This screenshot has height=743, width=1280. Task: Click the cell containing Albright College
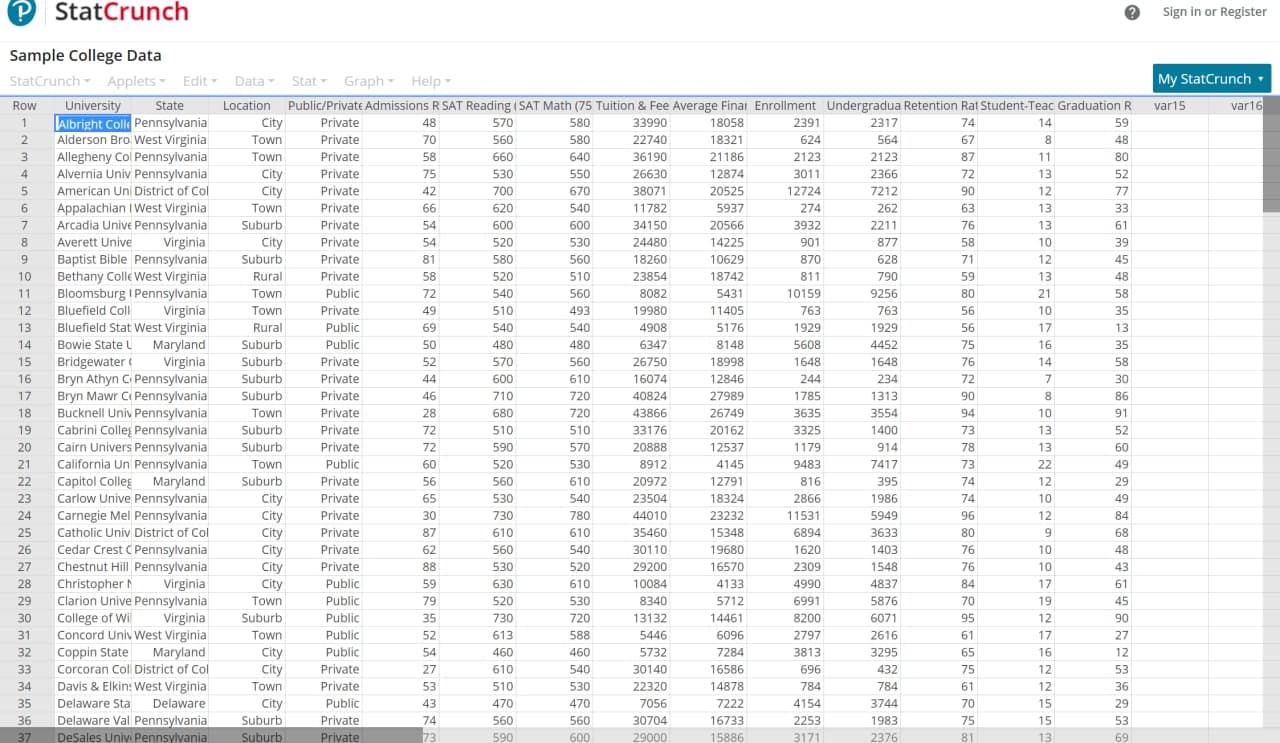coord(92,123)
